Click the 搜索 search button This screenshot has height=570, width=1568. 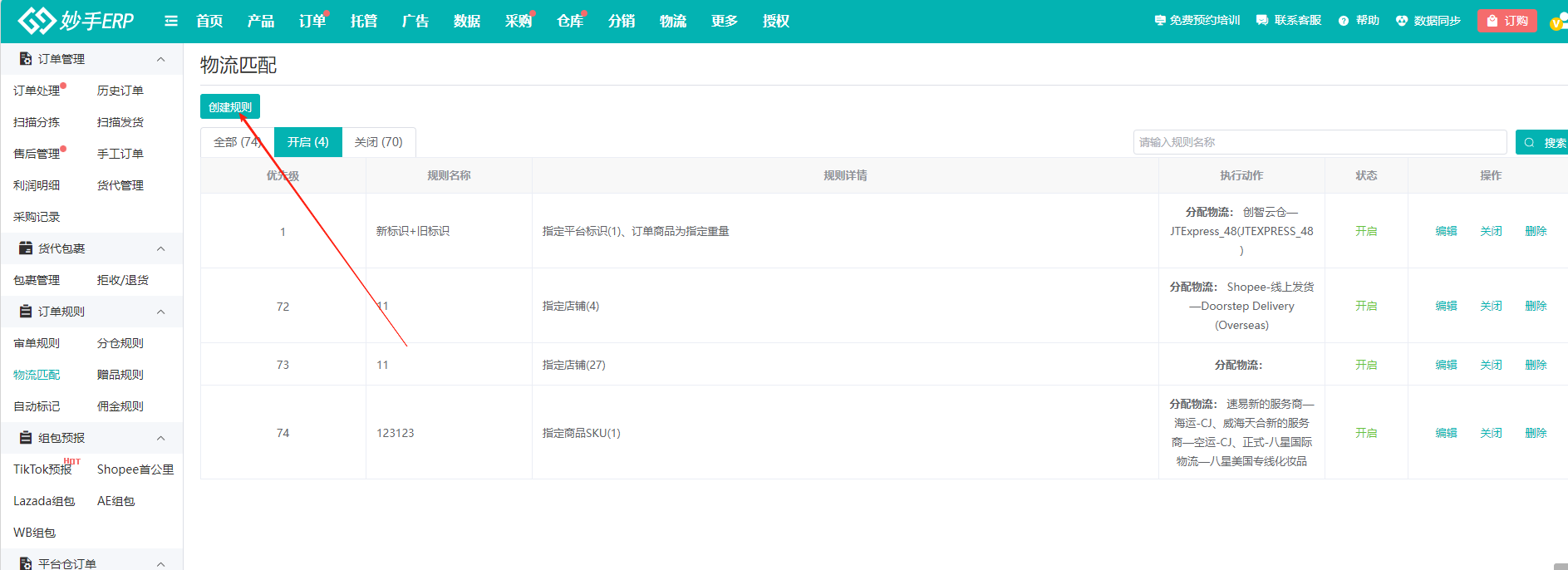coord(1541,142)
